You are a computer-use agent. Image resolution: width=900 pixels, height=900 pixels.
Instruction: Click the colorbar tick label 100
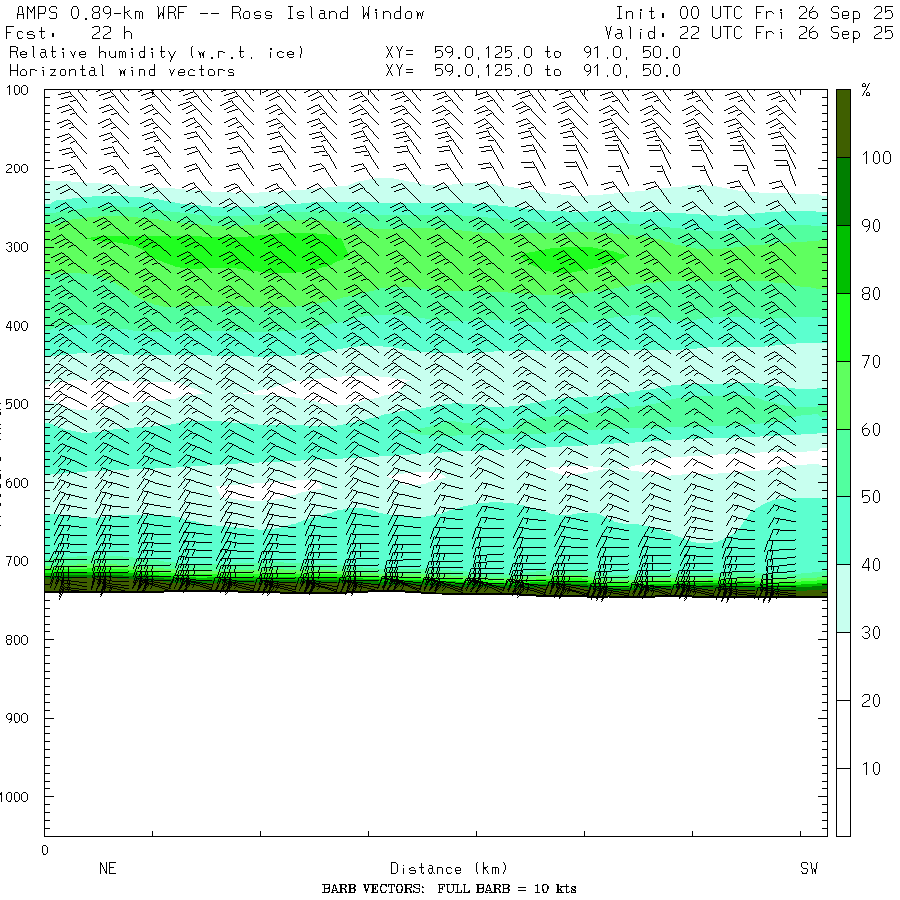point(876,158)
